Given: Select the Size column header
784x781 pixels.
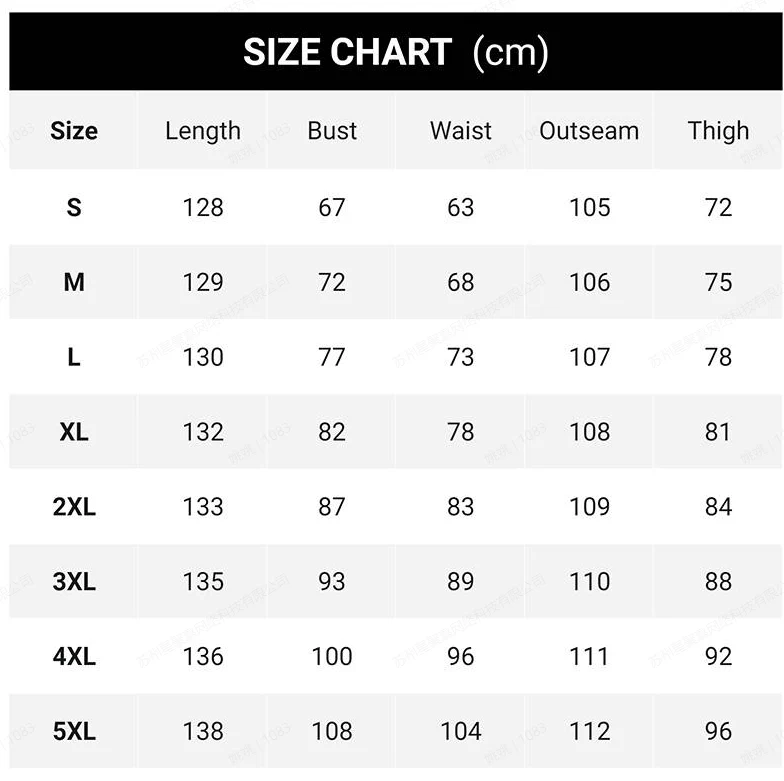Looking at the screenshot, I should coord(74,131).
